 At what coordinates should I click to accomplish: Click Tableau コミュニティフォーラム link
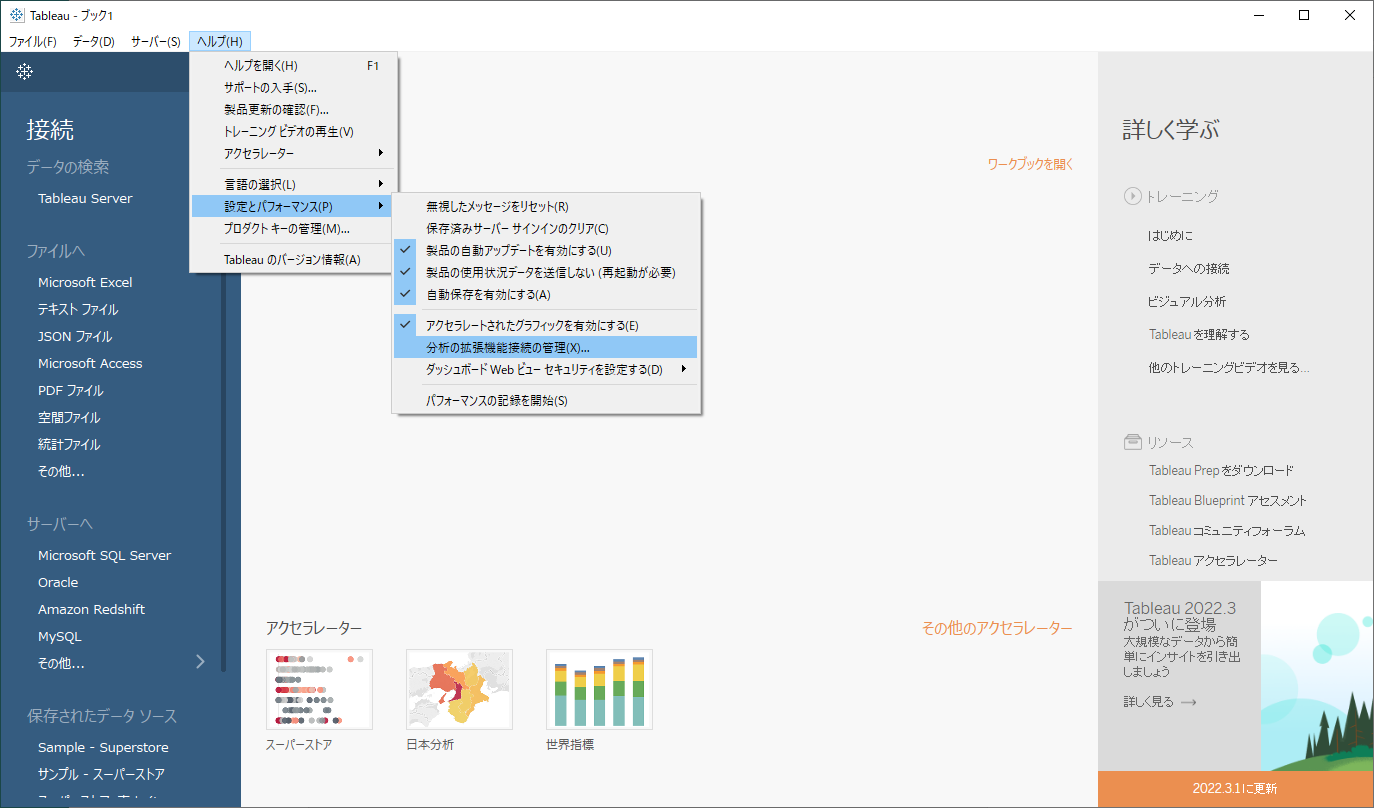click(x=1227, y=530)
